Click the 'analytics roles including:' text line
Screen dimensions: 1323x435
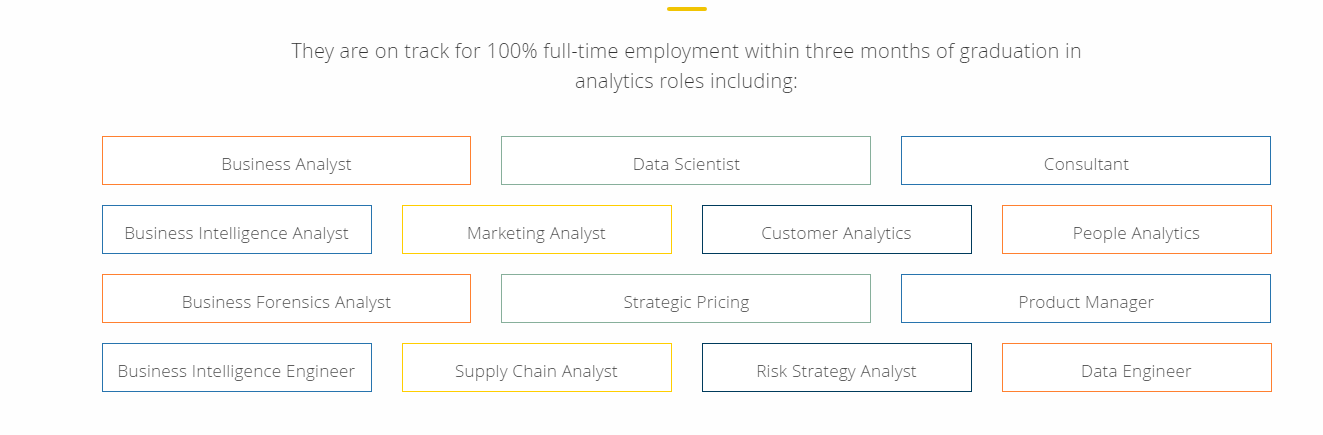click(x=686, y=81)
